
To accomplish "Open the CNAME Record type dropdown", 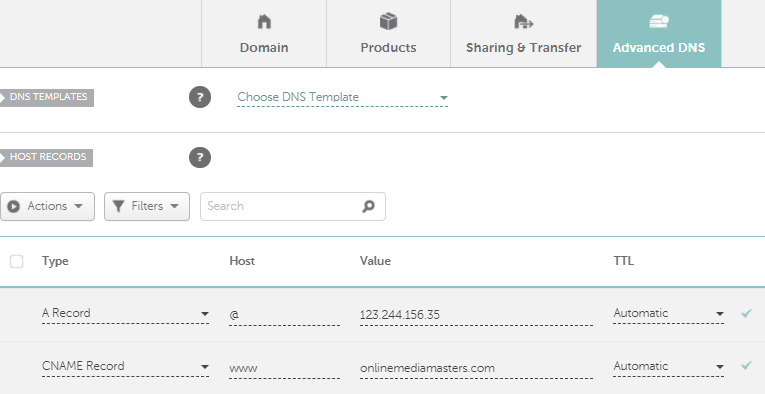I will tap(125, 367).
